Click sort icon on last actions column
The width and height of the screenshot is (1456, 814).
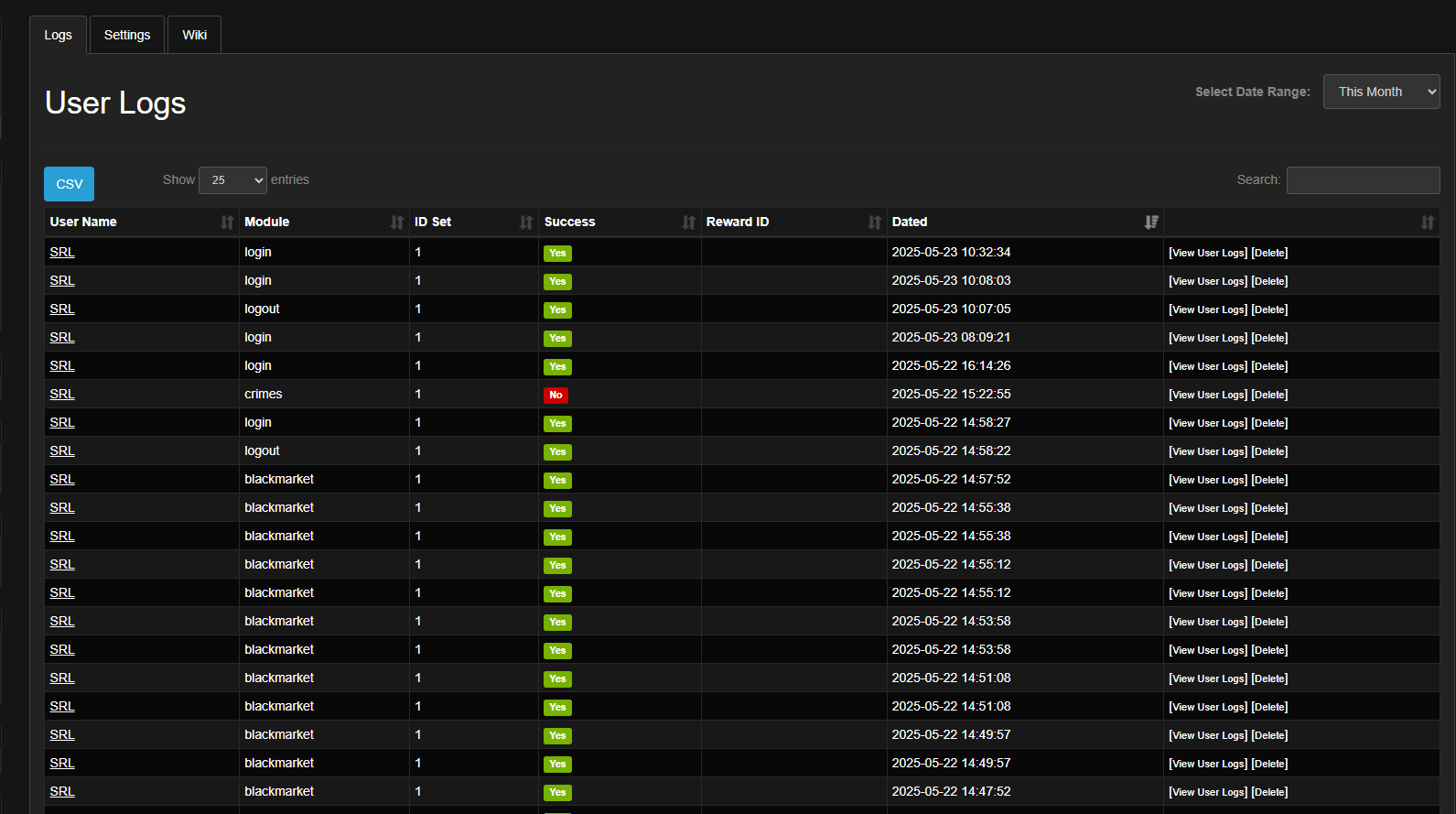coord(1427,222)
